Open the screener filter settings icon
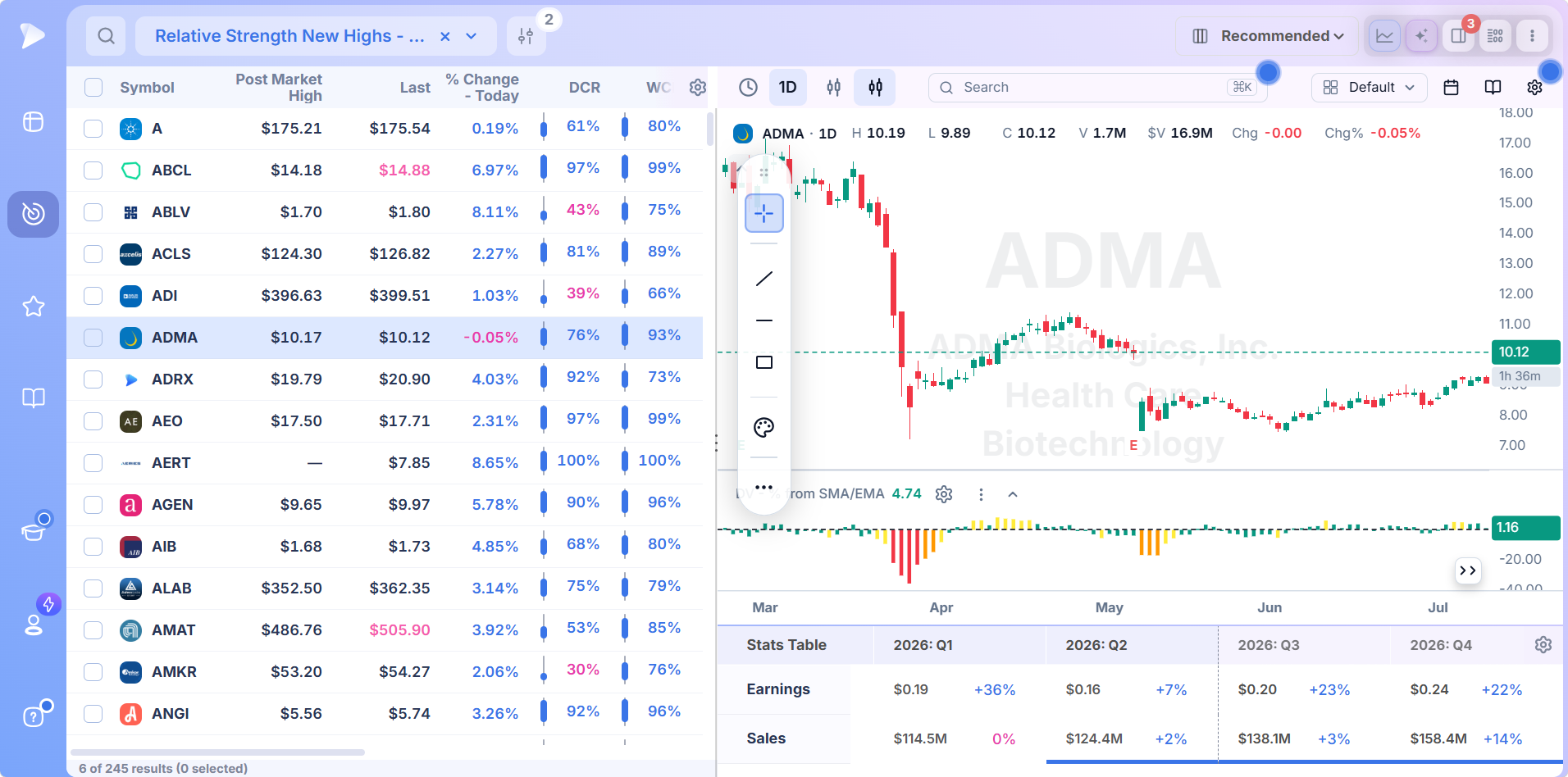Viewport: 1568px width, 777px height. pyautogui.click(x=526, y=36)
